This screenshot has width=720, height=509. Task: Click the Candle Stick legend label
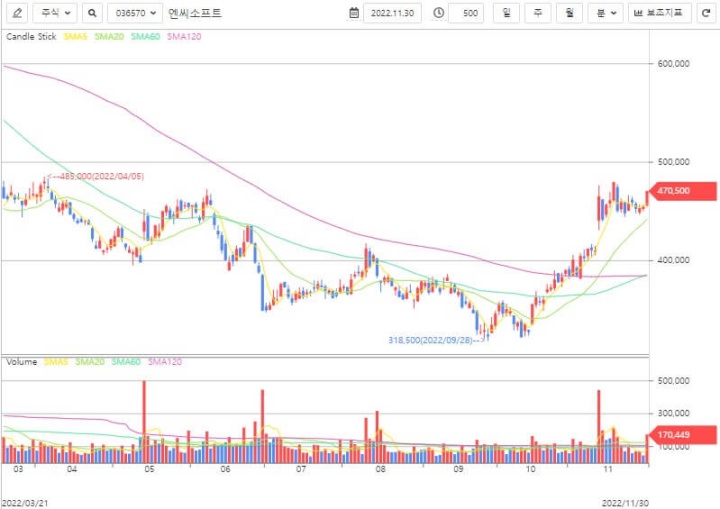(31, 37)
